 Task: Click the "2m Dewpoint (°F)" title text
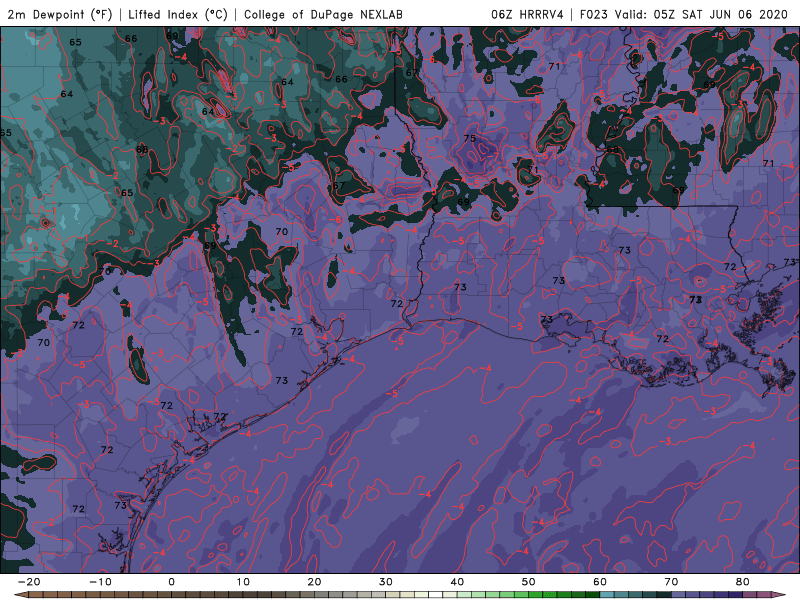coord(59,14)
